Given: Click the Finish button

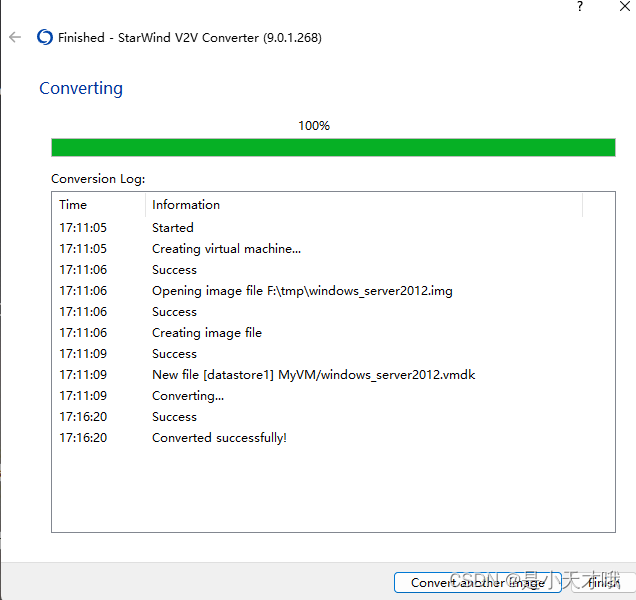Looking at the screenshot, I should click(x=604, y=583).
